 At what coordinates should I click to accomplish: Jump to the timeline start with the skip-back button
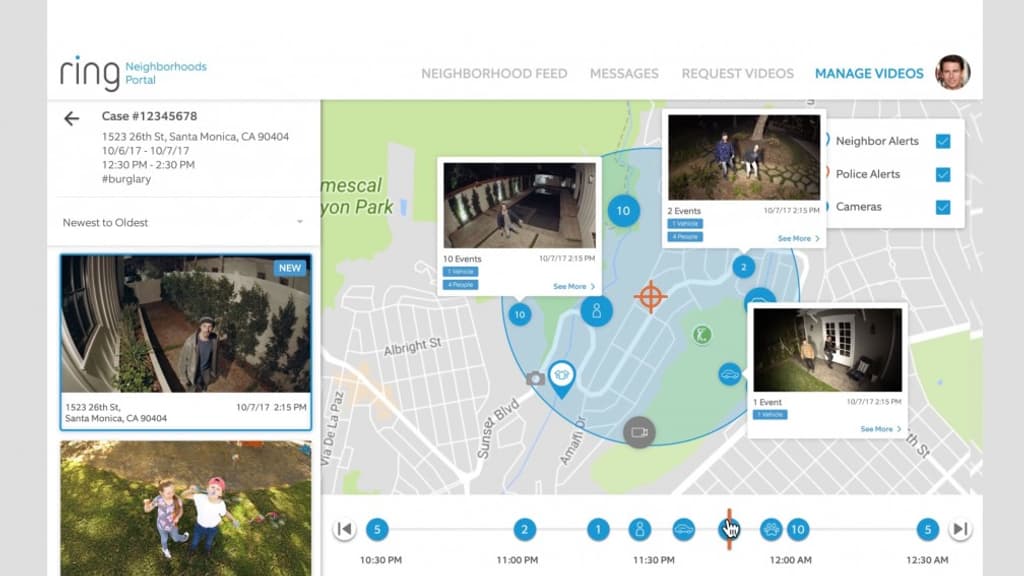pyautogui.click(x=344, y=529)
